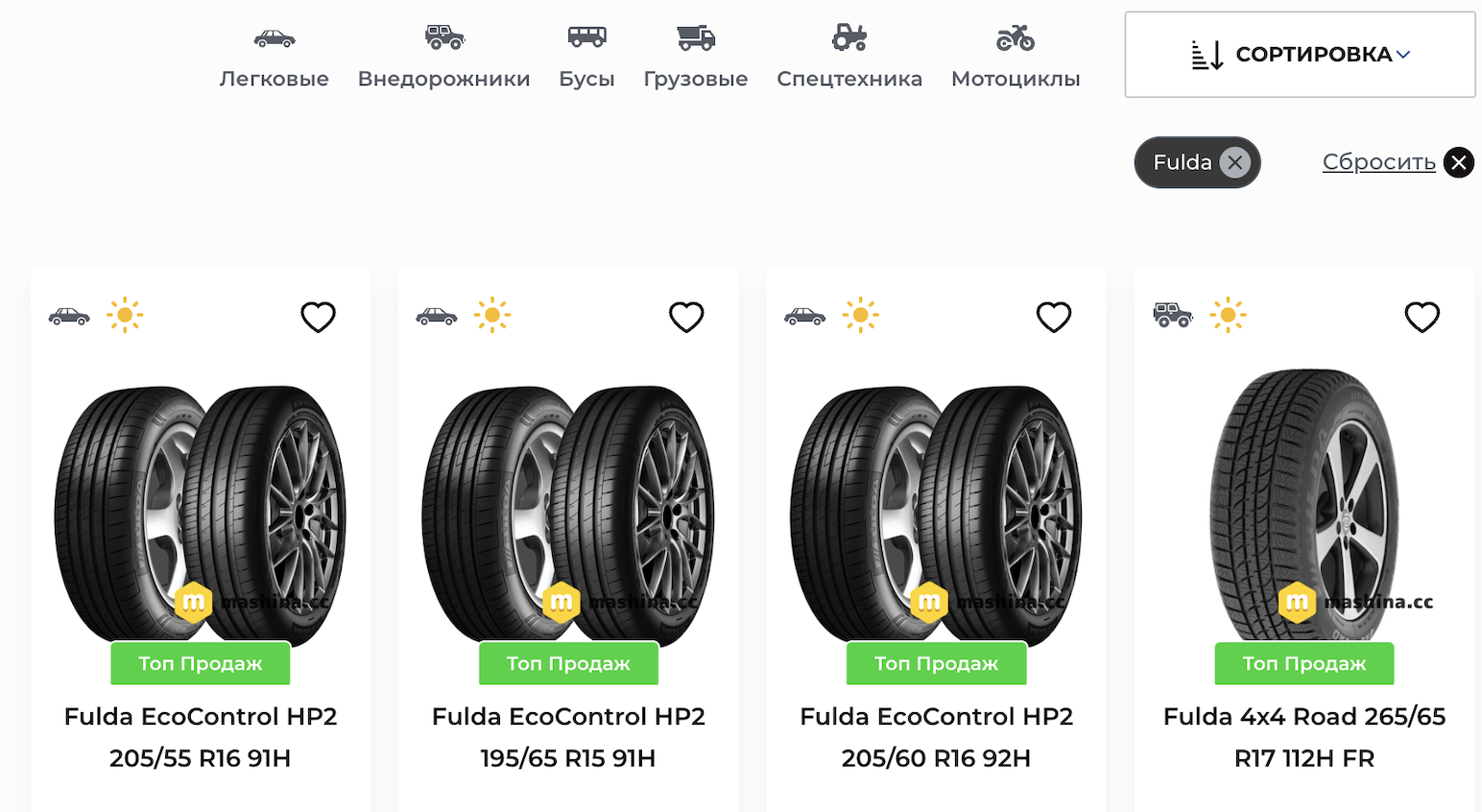Remove the Fulda filter chip
Viewport: 1482px width, 812px height.
pyautogui.click(x=1235, y=163)
